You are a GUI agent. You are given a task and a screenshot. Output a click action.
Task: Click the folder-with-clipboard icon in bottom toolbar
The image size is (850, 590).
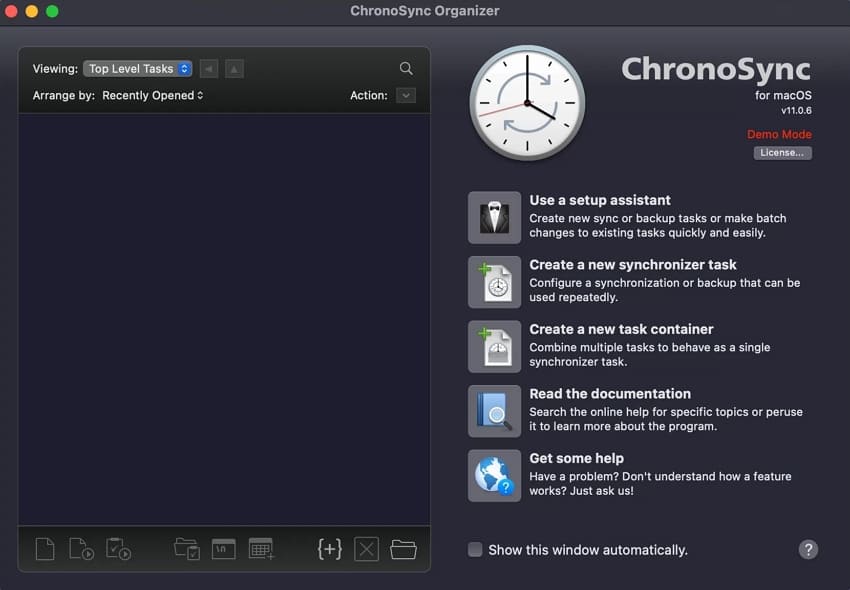click(187, 549)
